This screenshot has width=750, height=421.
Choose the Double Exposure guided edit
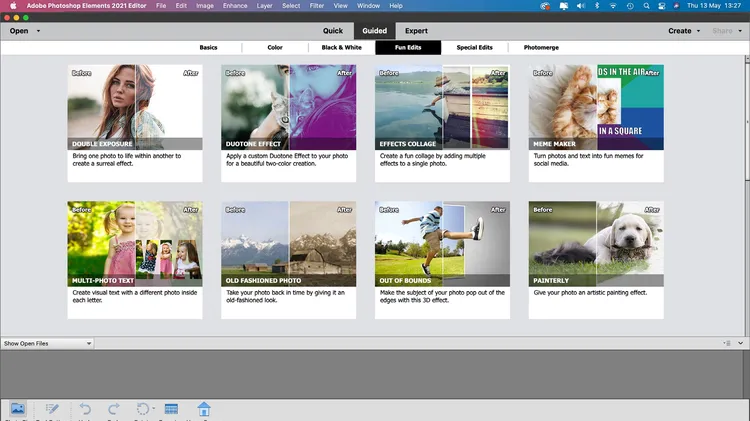[x=135, y=123]
